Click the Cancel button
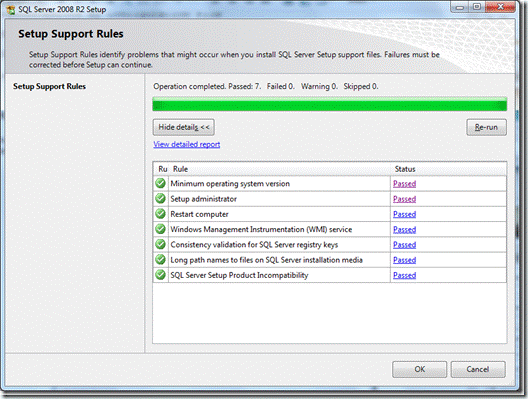This screenshot has height=399, width=528. click(x=478, y=369)
